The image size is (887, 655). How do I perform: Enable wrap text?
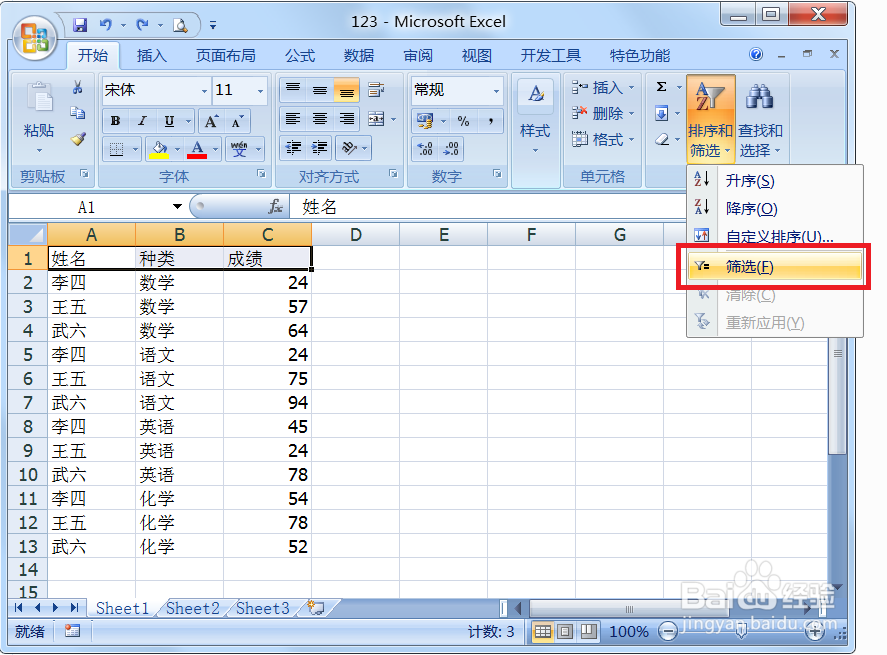(x=376, y=89)
